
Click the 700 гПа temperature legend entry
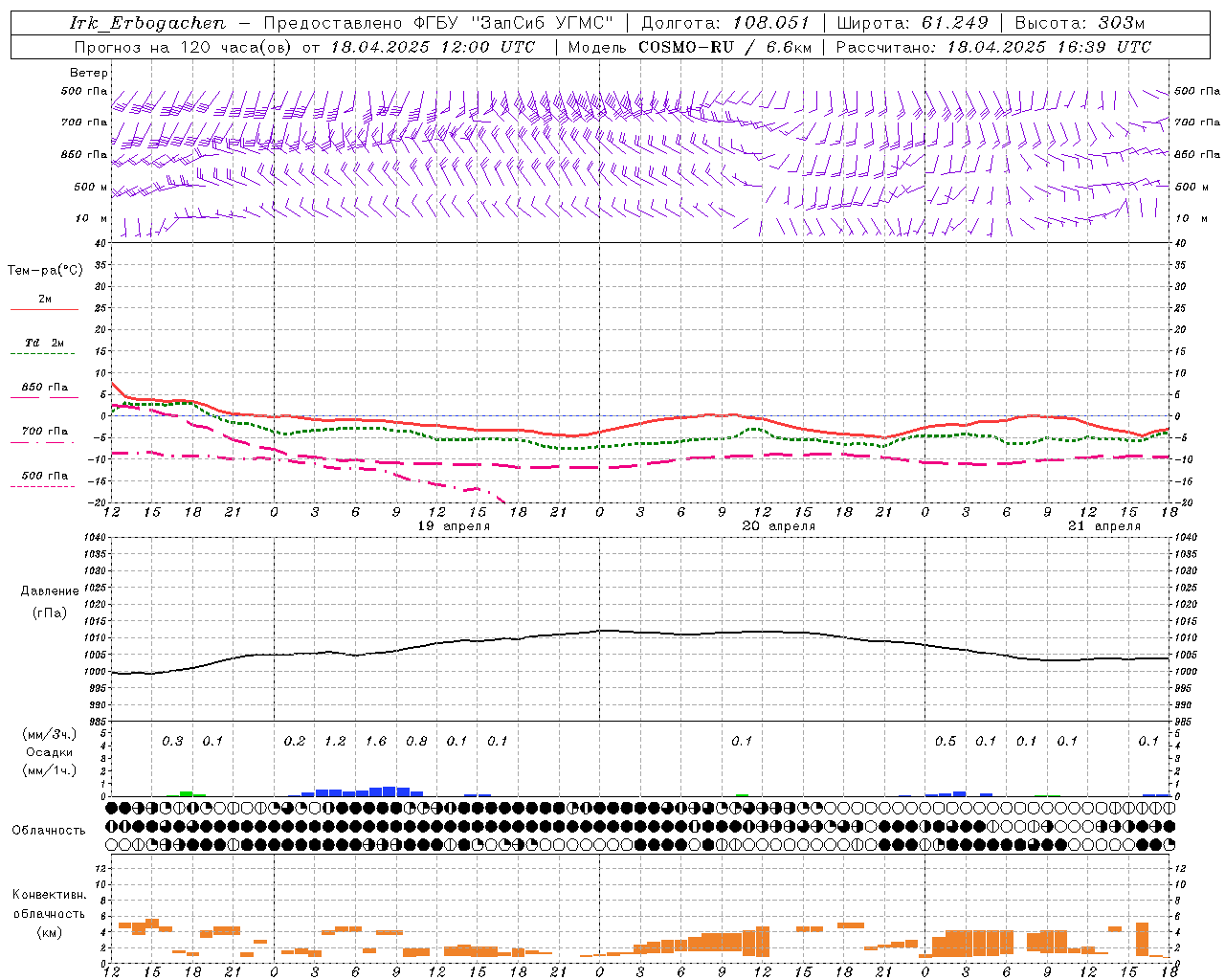(x=45, y=432)
